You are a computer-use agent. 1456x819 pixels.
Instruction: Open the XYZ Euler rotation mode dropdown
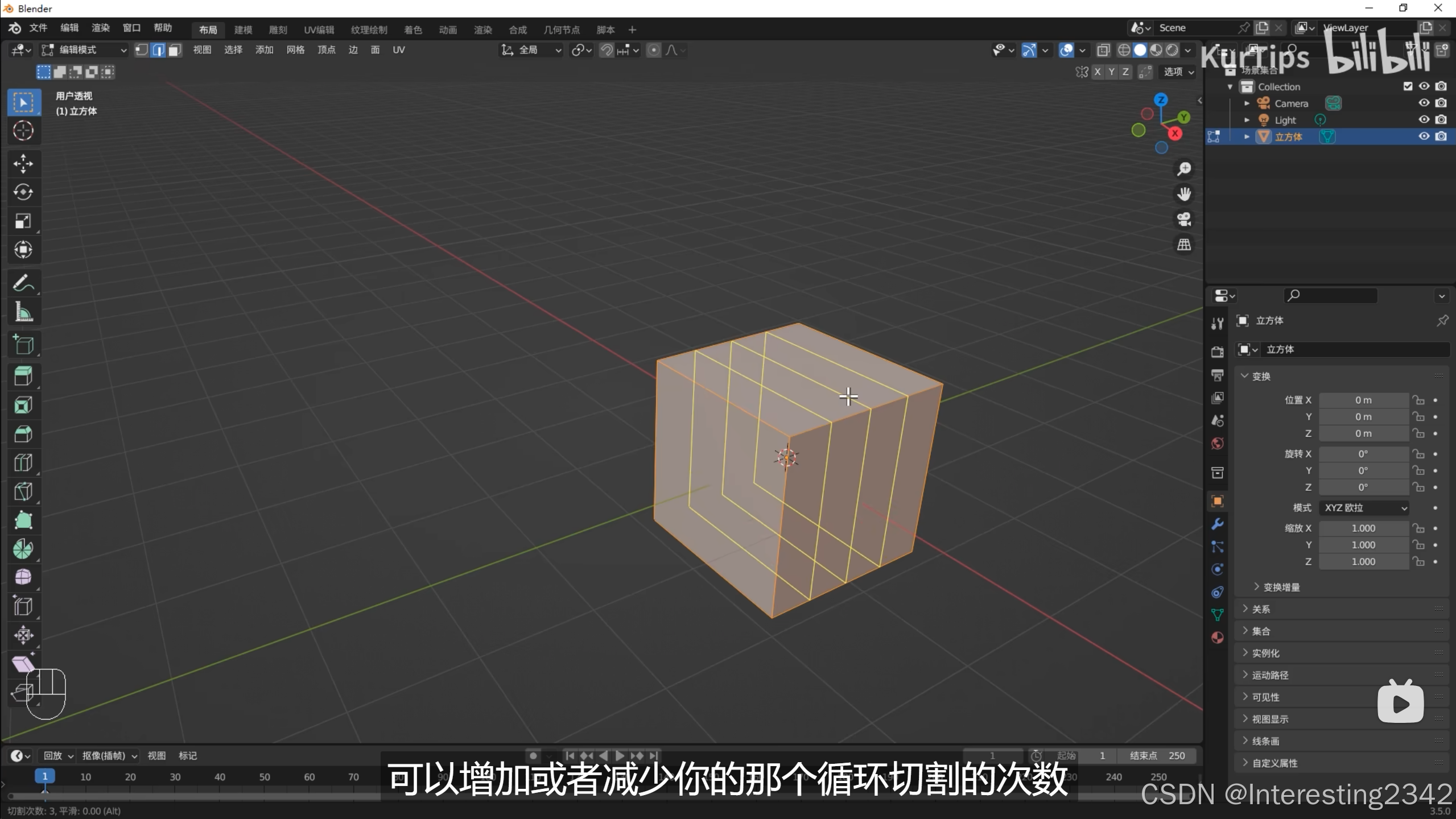tap(1364, 508)
